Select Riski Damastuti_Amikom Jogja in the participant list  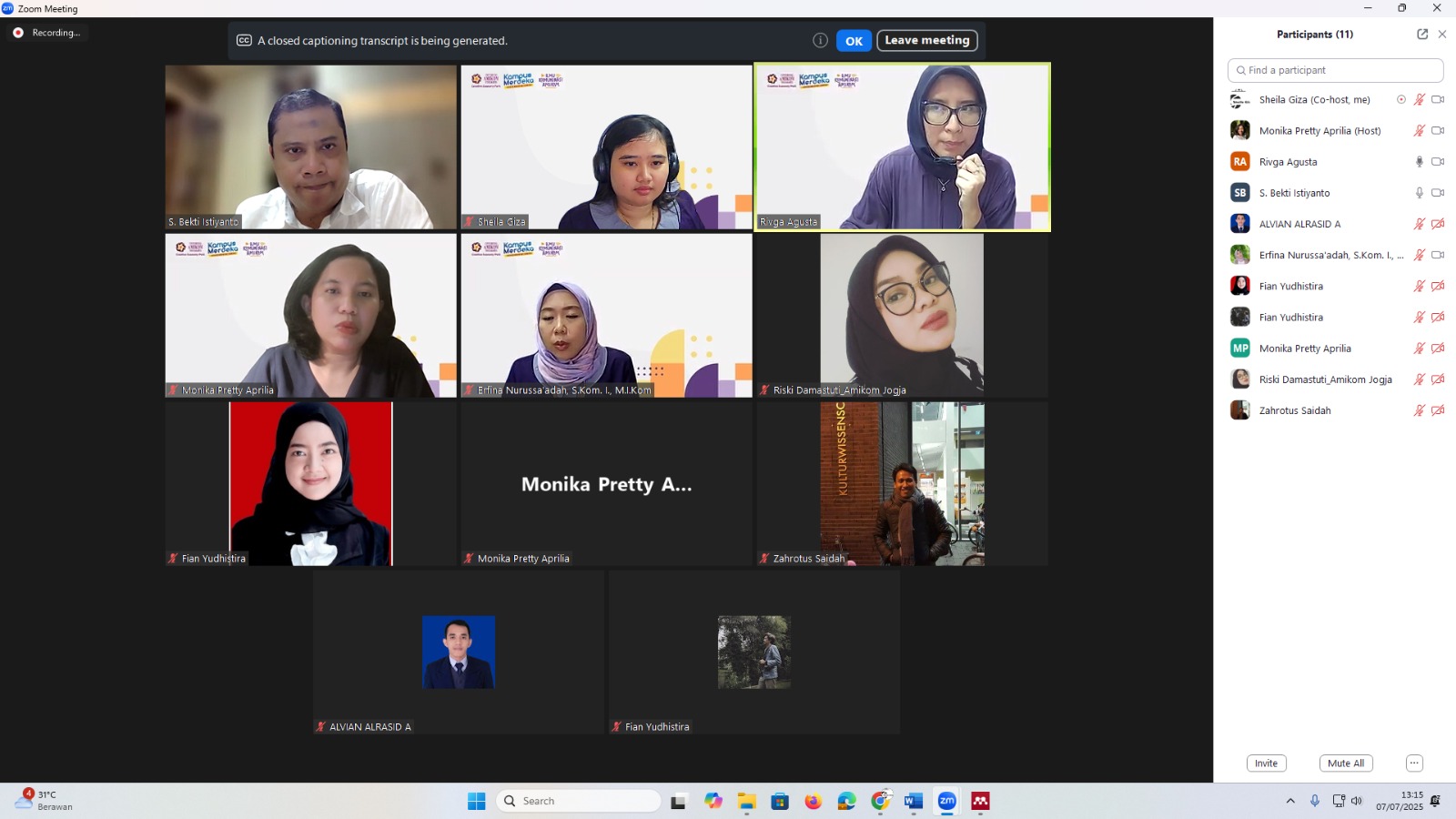pos(1325,379)
